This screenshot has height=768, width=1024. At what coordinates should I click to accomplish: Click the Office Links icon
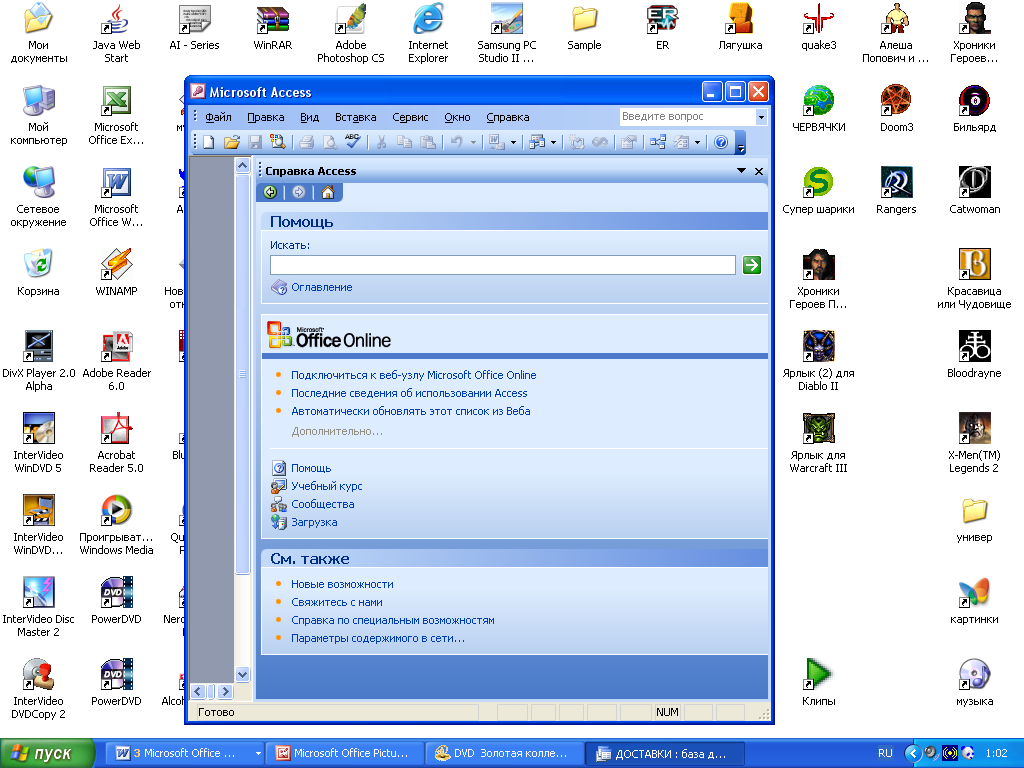(x=496, y=142)
